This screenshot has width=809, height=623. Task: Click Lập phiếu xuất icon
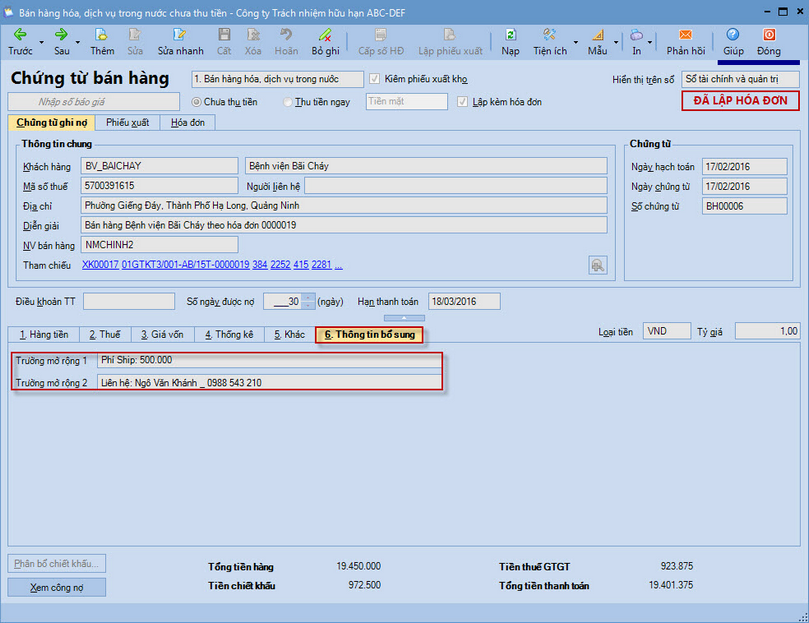point(450,35)
